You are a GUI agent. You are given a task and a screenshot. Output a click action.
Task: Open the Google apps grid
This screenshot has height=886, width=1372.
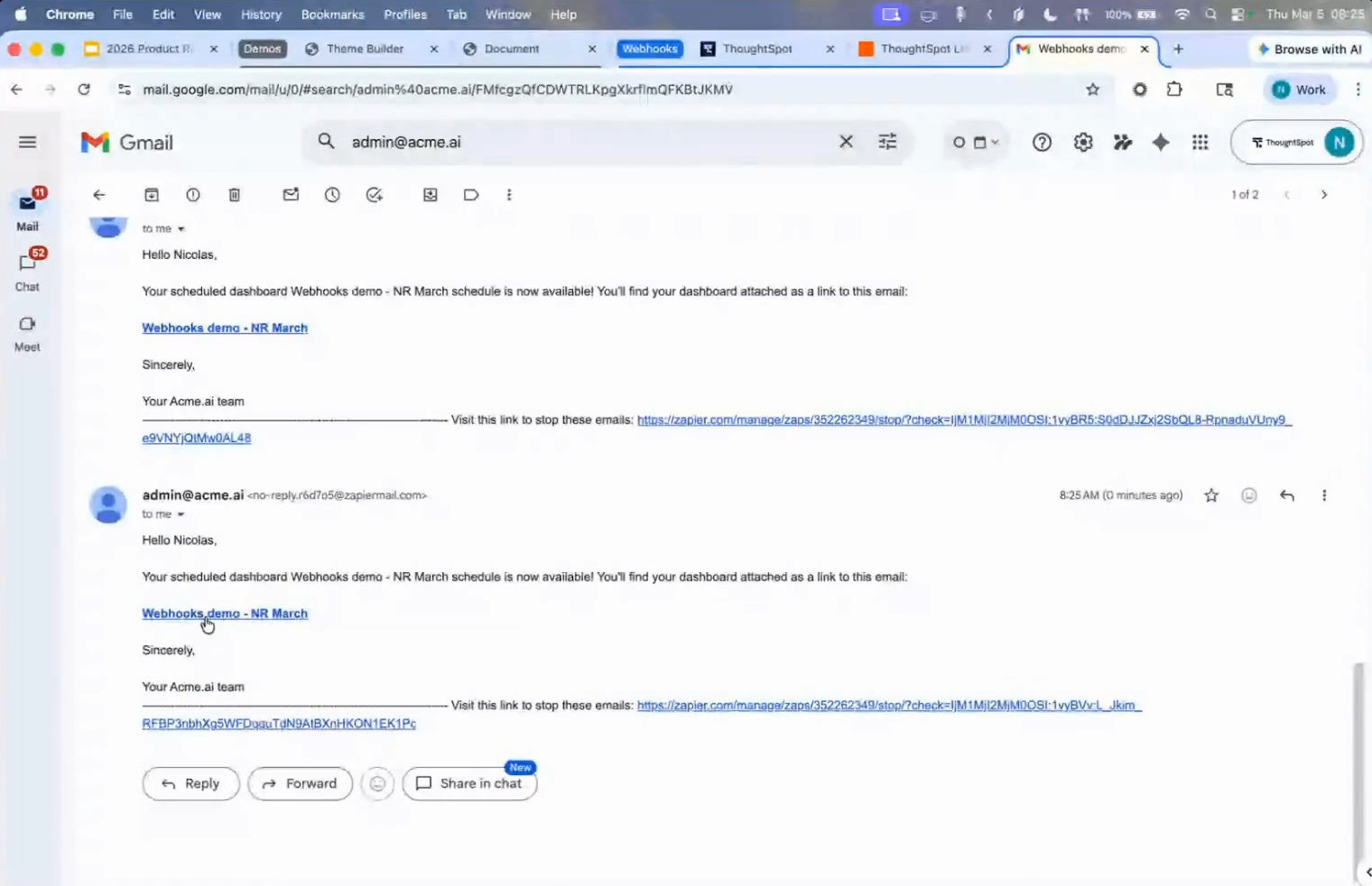point(1200,143)
